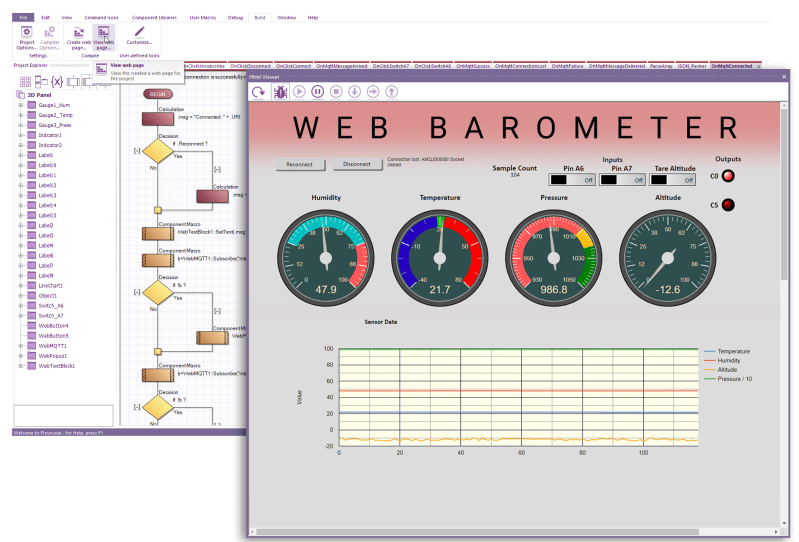Click the Humidity gauge

326,258
